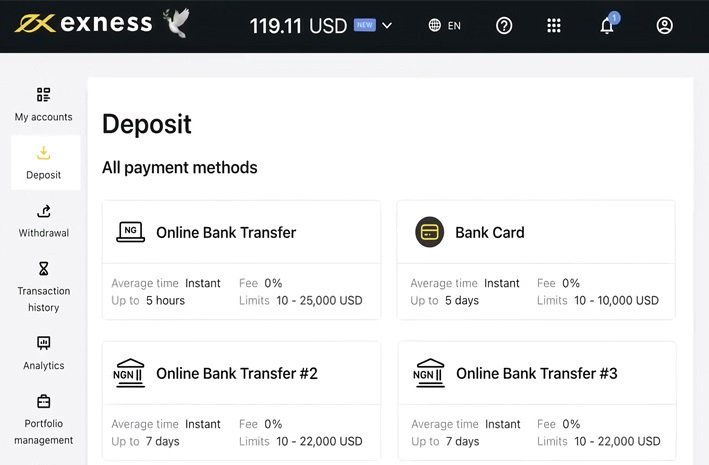Open the Withdrawal sidebar item
The width and height of the screenshot is (709, 465).
pyautogui.click(x=43, y=220)
